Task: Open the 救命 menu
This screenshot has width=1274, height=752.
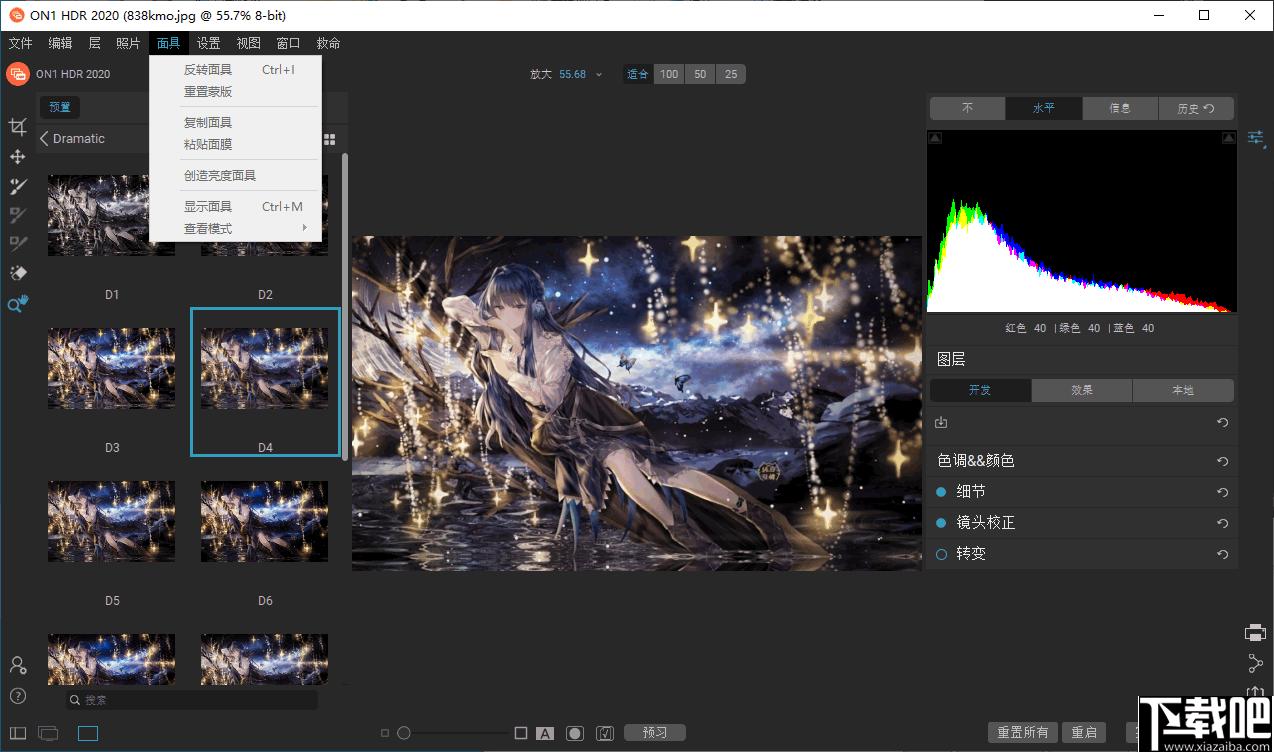Action: [x=328, y=43]
